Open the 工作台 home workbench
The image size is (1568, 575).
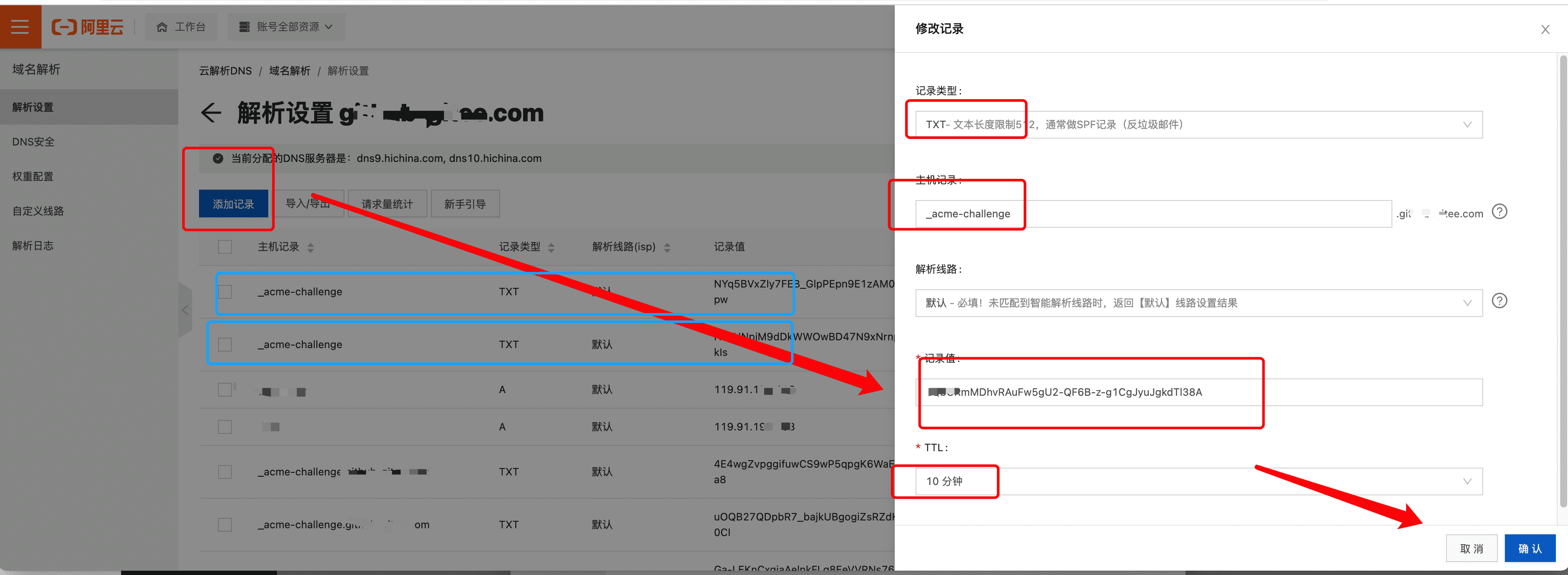pos(181,27)
